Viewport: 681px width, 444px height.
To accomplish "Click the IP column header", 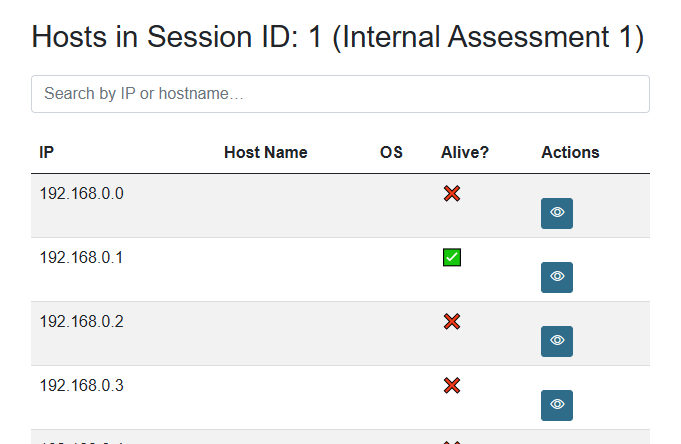I will [x=46, y=153].
